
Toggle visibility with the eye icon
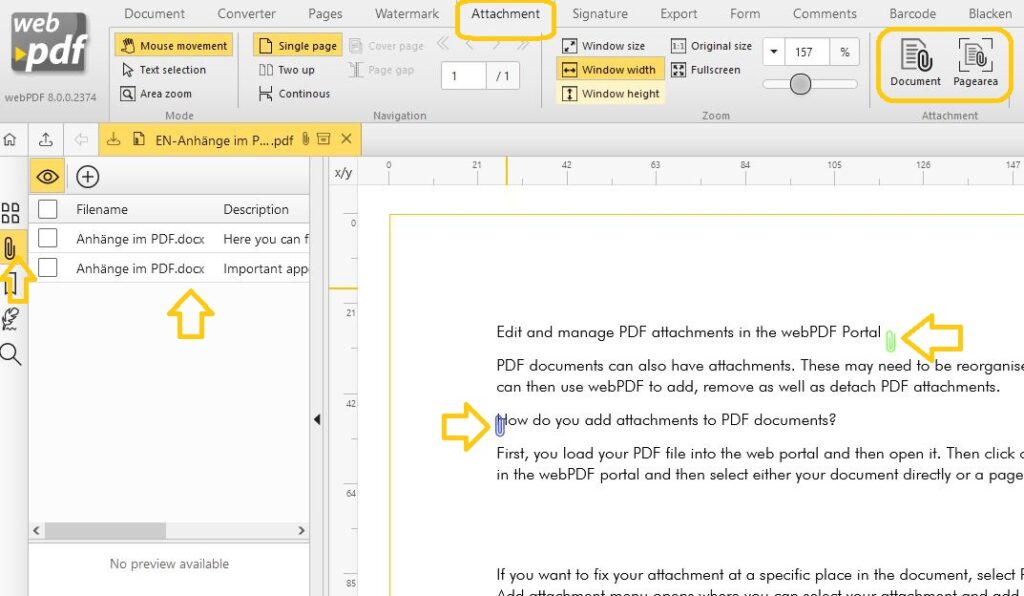pyautogui.click(x=47, y=176)
